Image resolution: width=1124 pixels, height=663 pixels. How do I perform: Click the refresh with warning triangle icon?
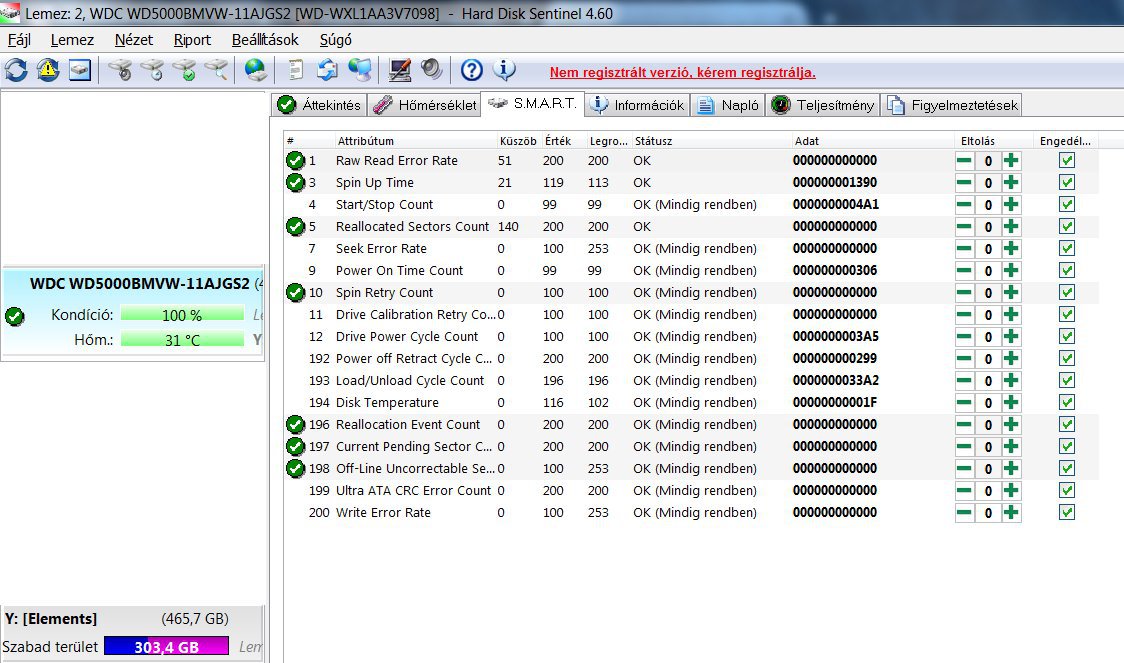(48, 70)
